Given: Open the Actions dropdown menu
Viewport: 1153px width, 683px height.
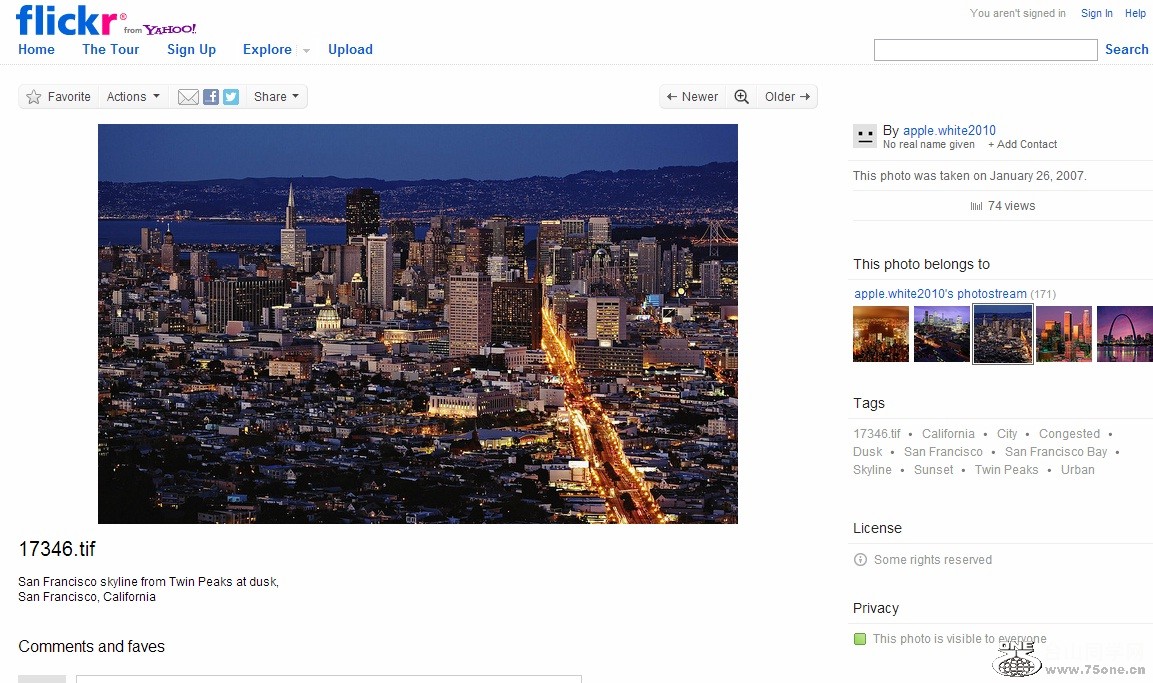Looking at the screenshot, I should [x=133, y=97].
